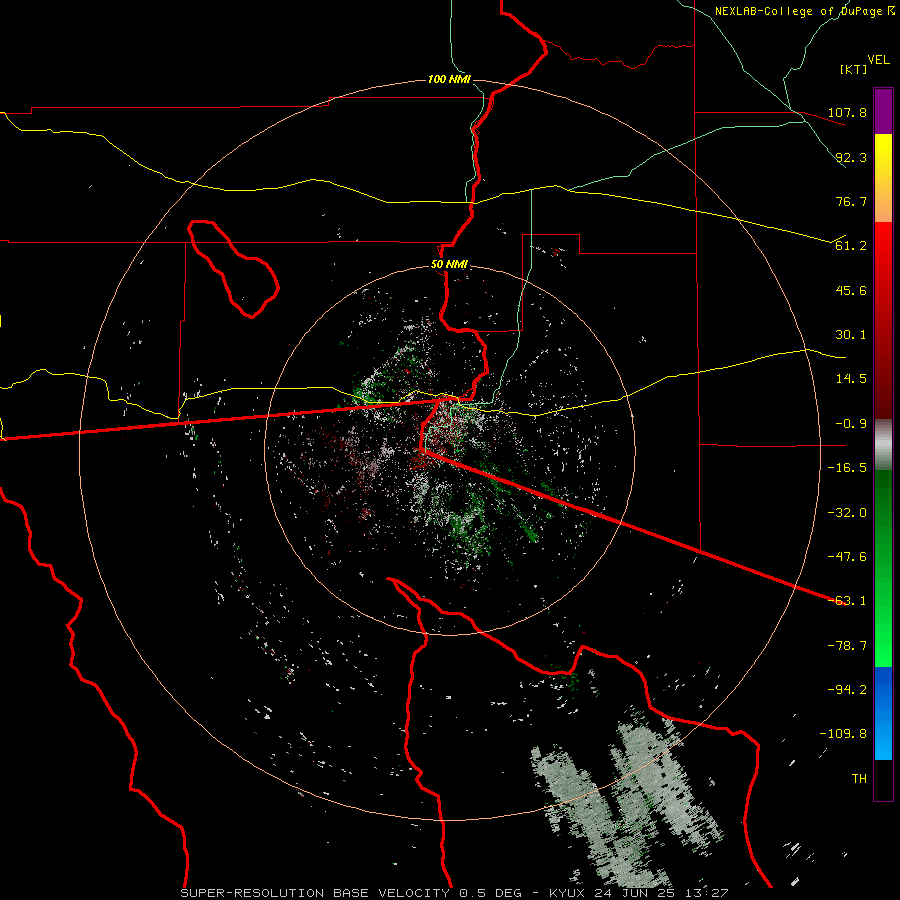Select the -0.9 legend value
The height and width of the screenshot is (900, 900).
tap(851, 424)
